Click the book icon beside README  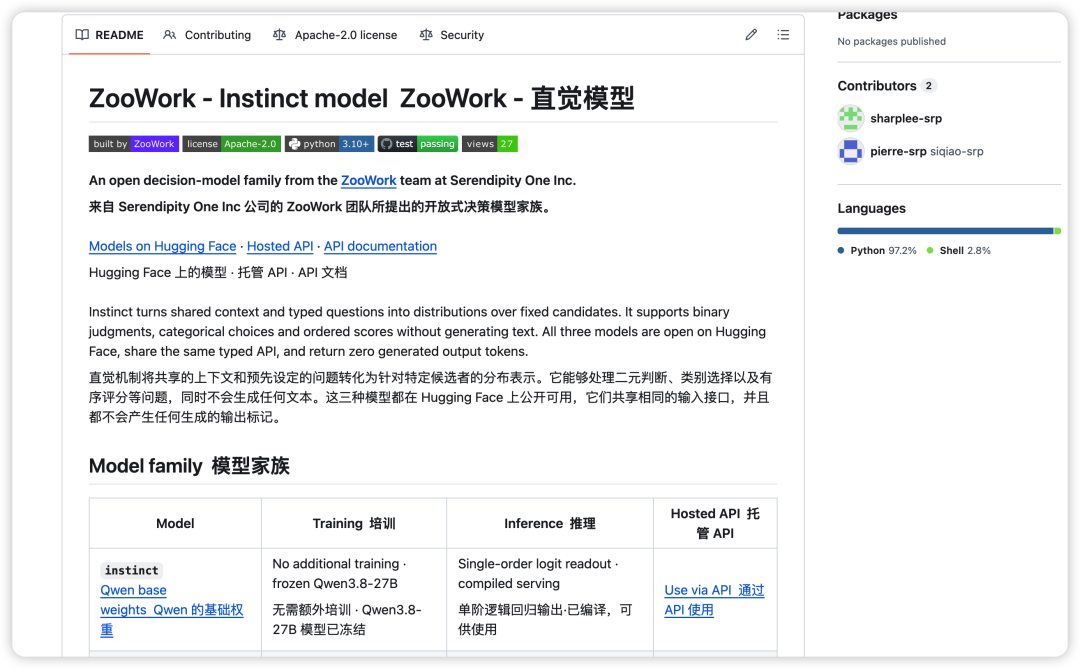click(x=82, y=34)
